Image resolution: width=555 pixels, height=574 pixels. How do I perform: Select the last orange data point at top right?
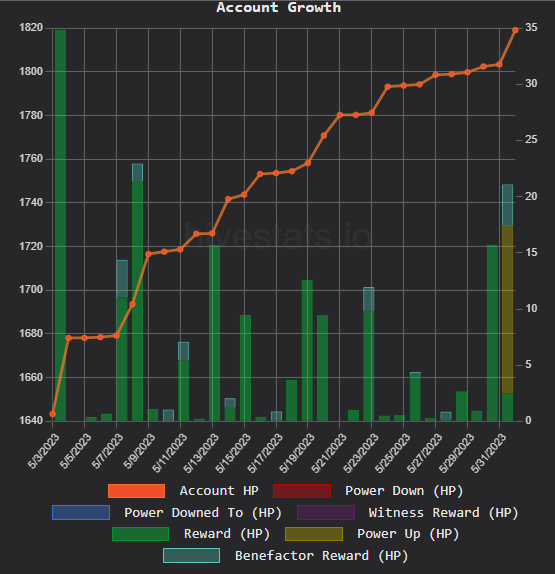pyautogui.click(x=515, y=30)
